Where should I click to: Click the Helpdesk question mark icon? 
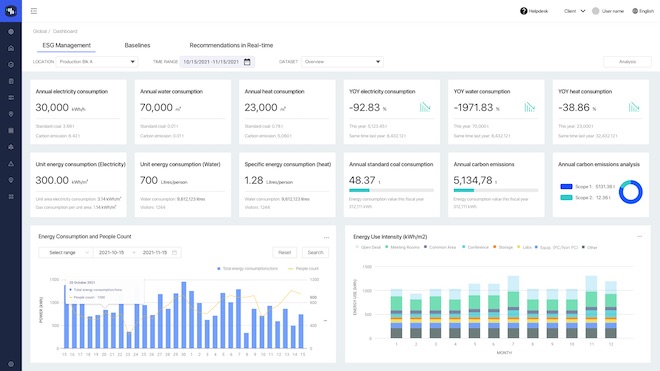524,11
